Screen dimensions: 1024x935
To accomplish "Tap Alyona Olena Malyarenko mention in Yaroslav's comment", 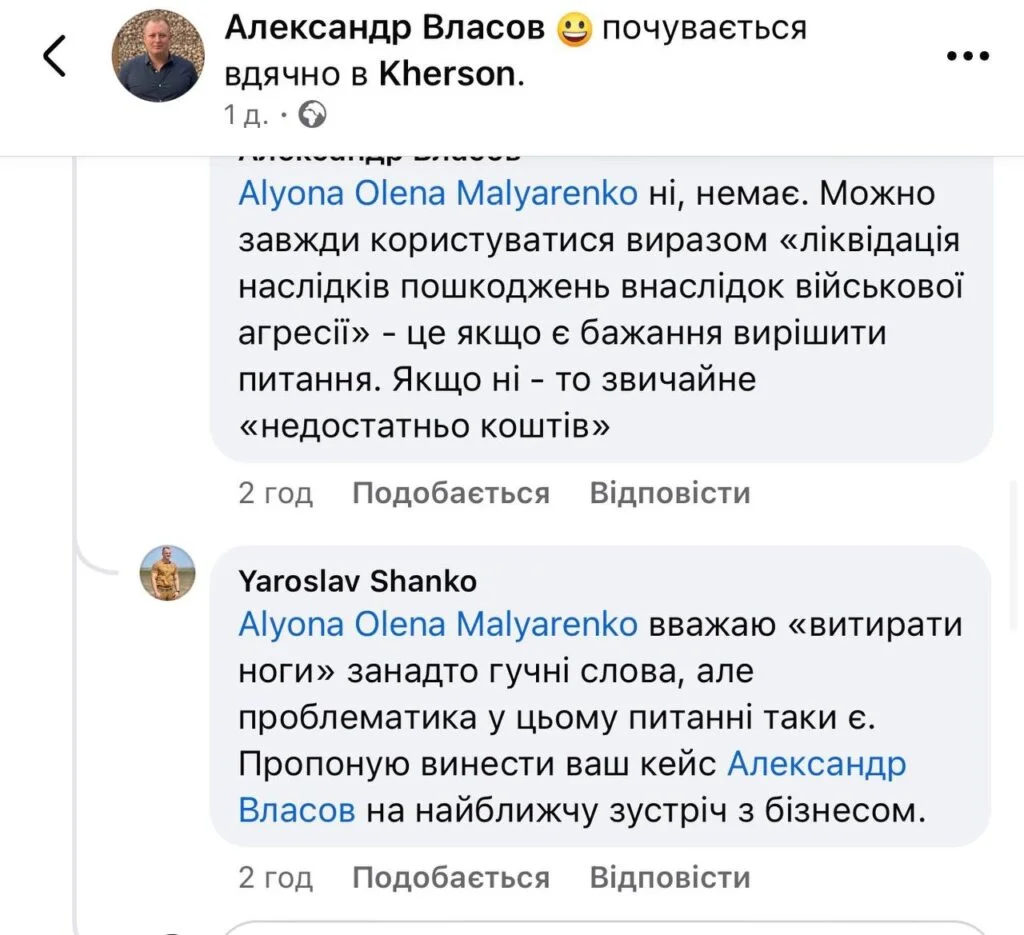I will tap(438, 625).
